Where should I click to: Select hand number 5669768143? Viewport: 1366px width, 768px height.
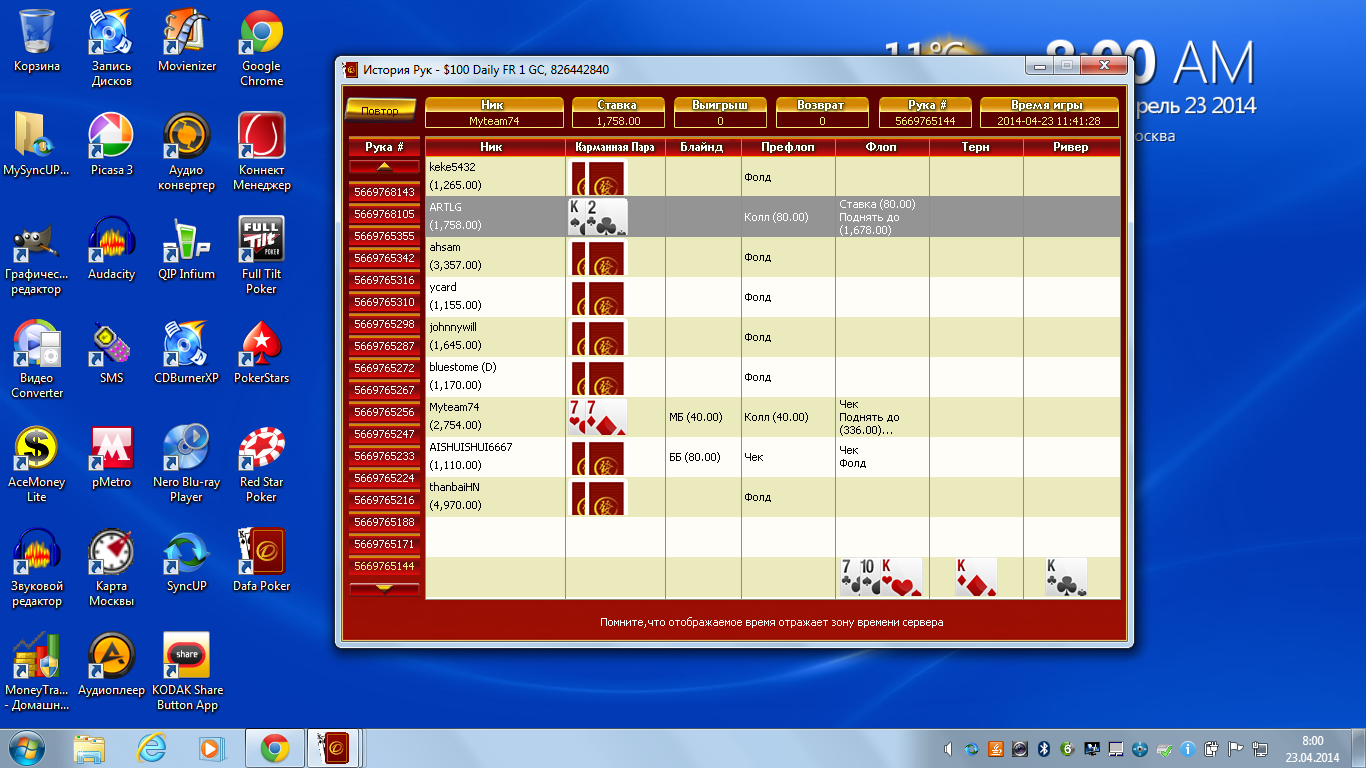click(384, 192)
